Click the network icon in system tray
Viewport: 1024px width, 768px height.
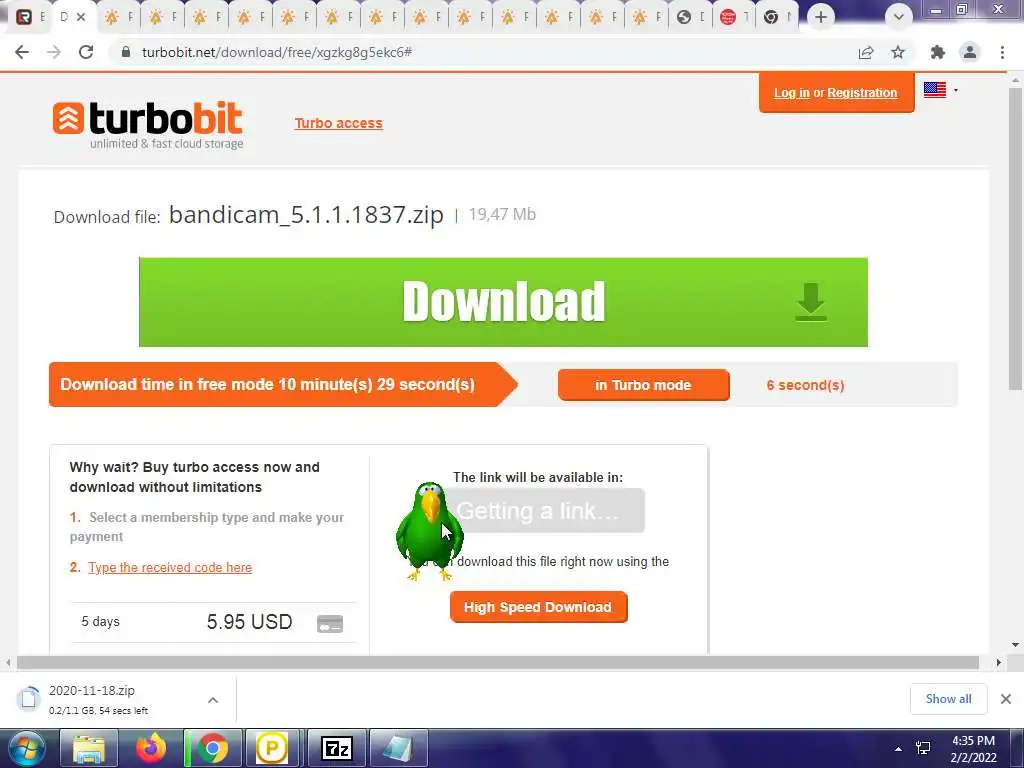(x=923, y=748)
